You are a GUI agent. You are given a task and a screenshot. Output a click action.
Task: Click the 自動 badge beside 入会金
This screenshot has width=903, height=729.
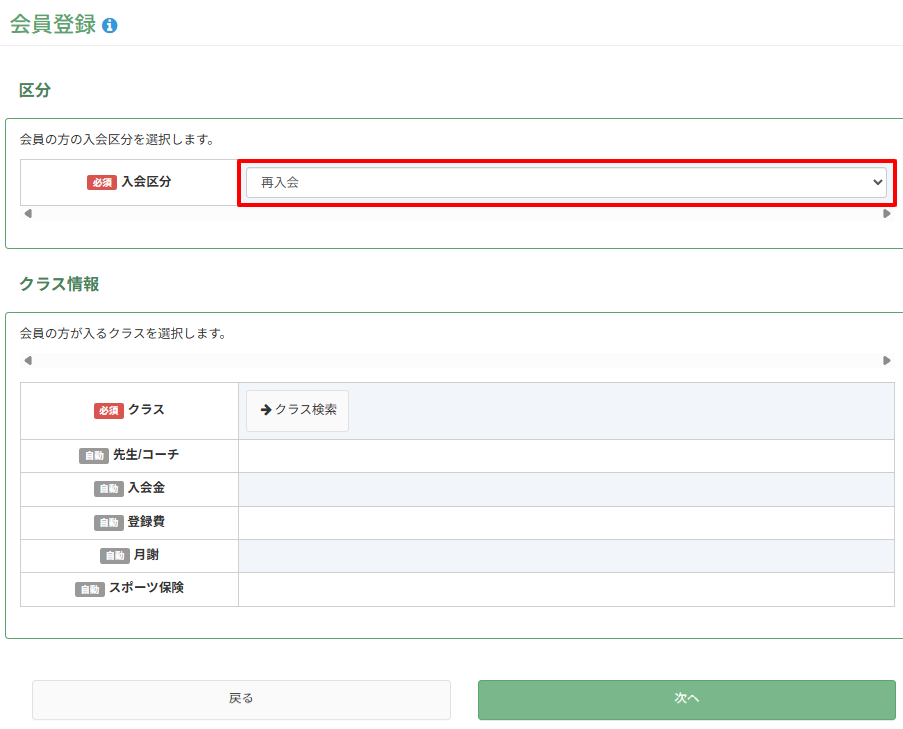point(109,488)
